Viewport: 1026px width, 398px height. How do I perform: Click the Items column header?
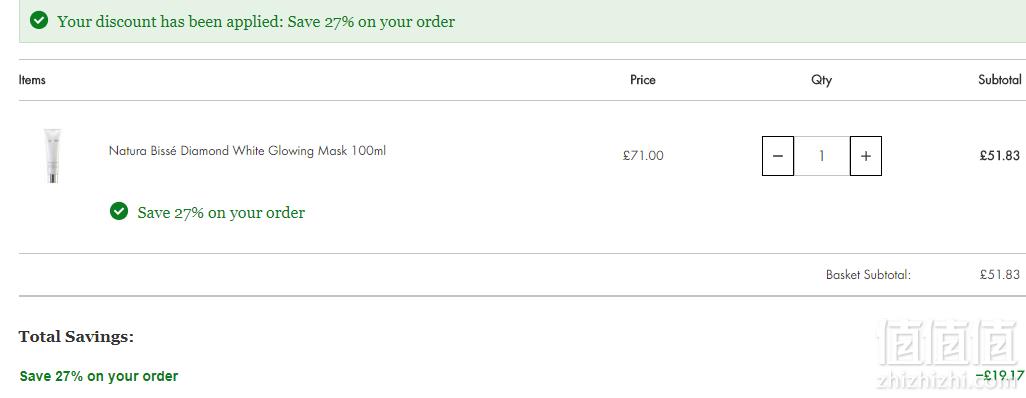tap(32, 80)
